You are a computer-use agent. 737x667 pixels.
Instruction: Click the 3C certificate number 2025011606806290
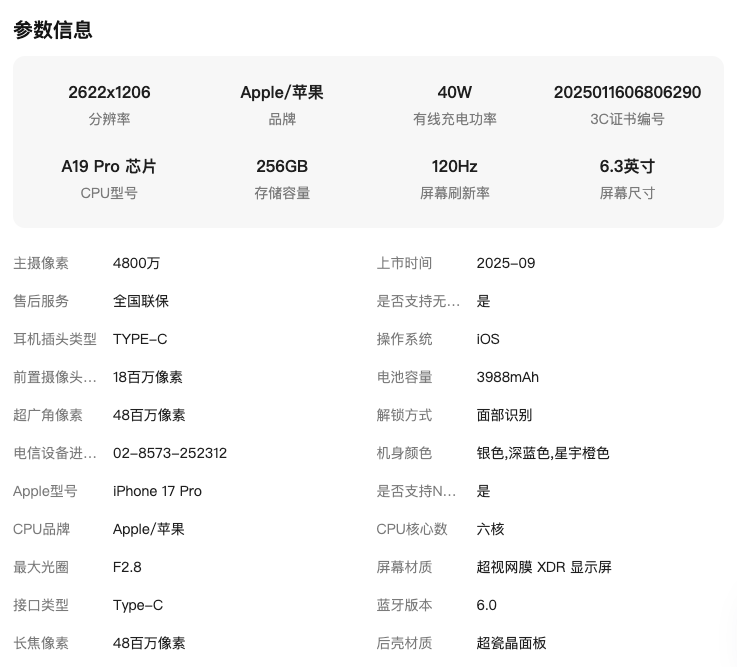(x=627, y=92)
